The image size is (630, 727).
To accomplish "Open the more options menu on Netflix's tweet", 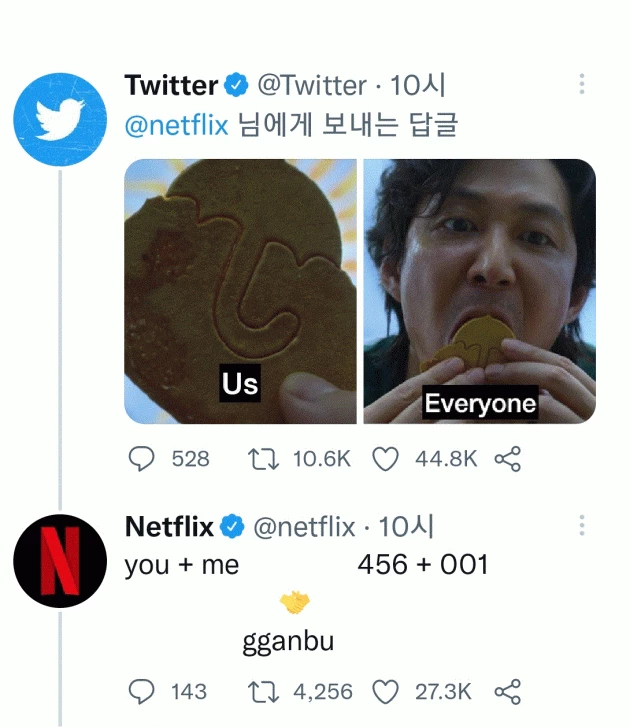I will pyautogui.click(x=582, y=525).
